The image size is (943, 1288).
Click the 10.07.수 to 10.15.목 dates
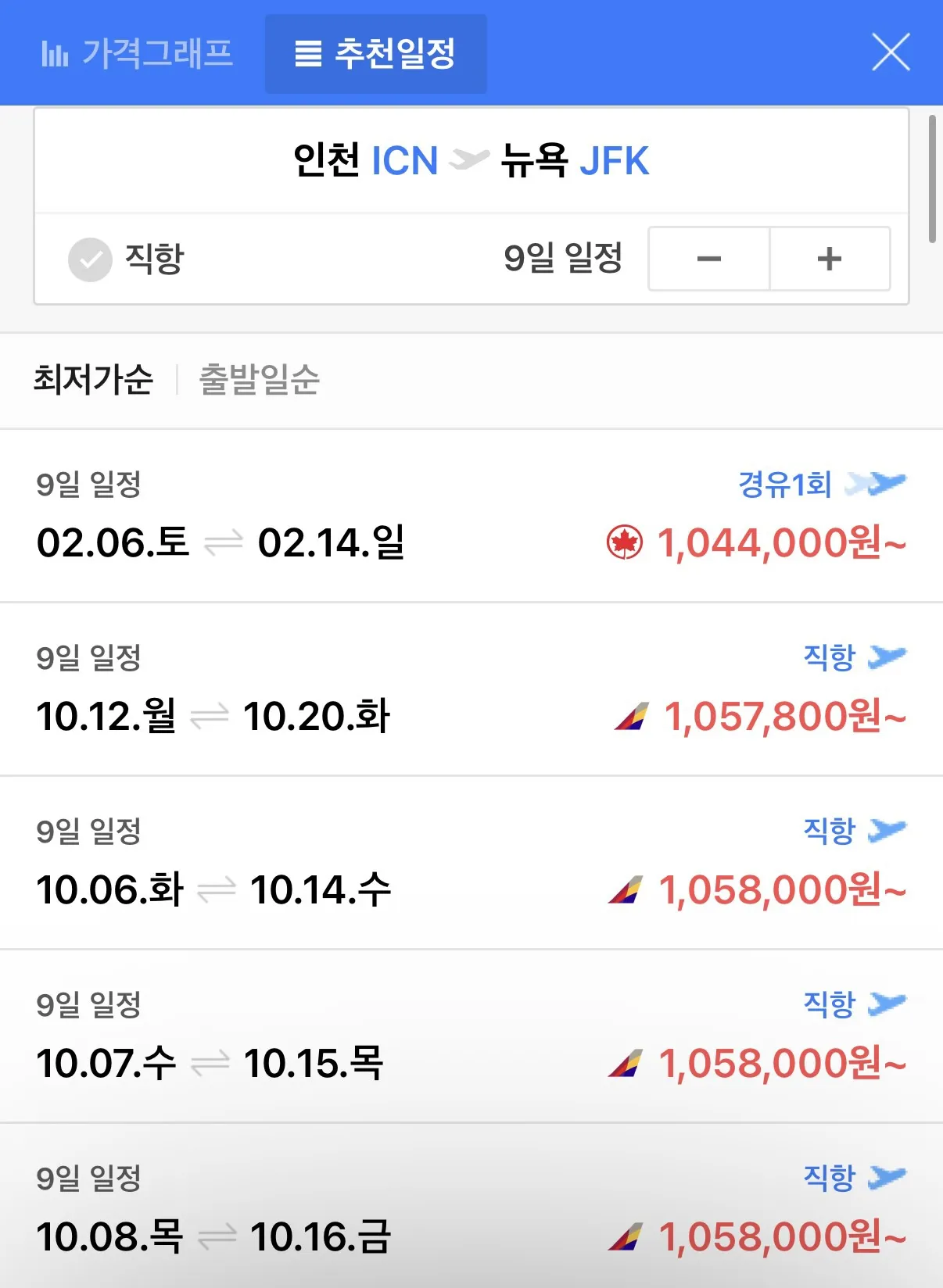point(210,1063)
